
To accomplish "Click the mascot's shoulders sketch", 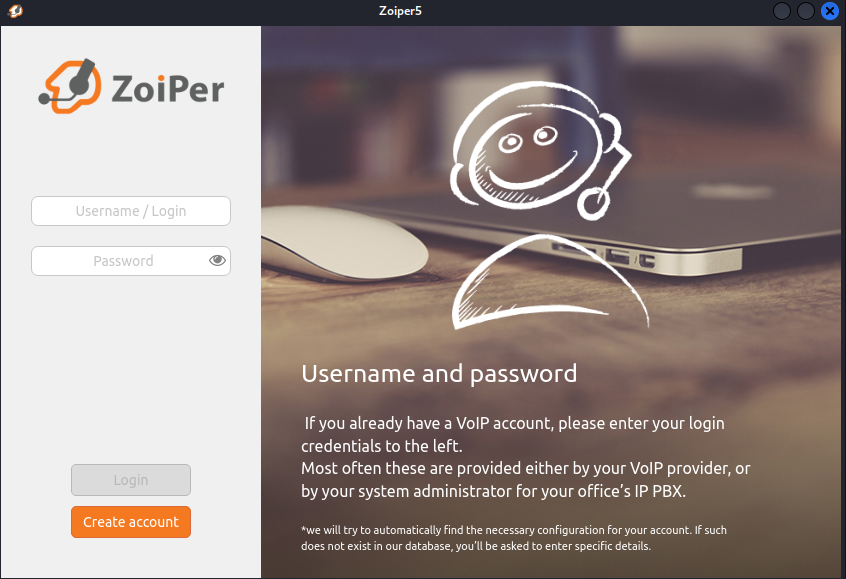I will 550,282.
